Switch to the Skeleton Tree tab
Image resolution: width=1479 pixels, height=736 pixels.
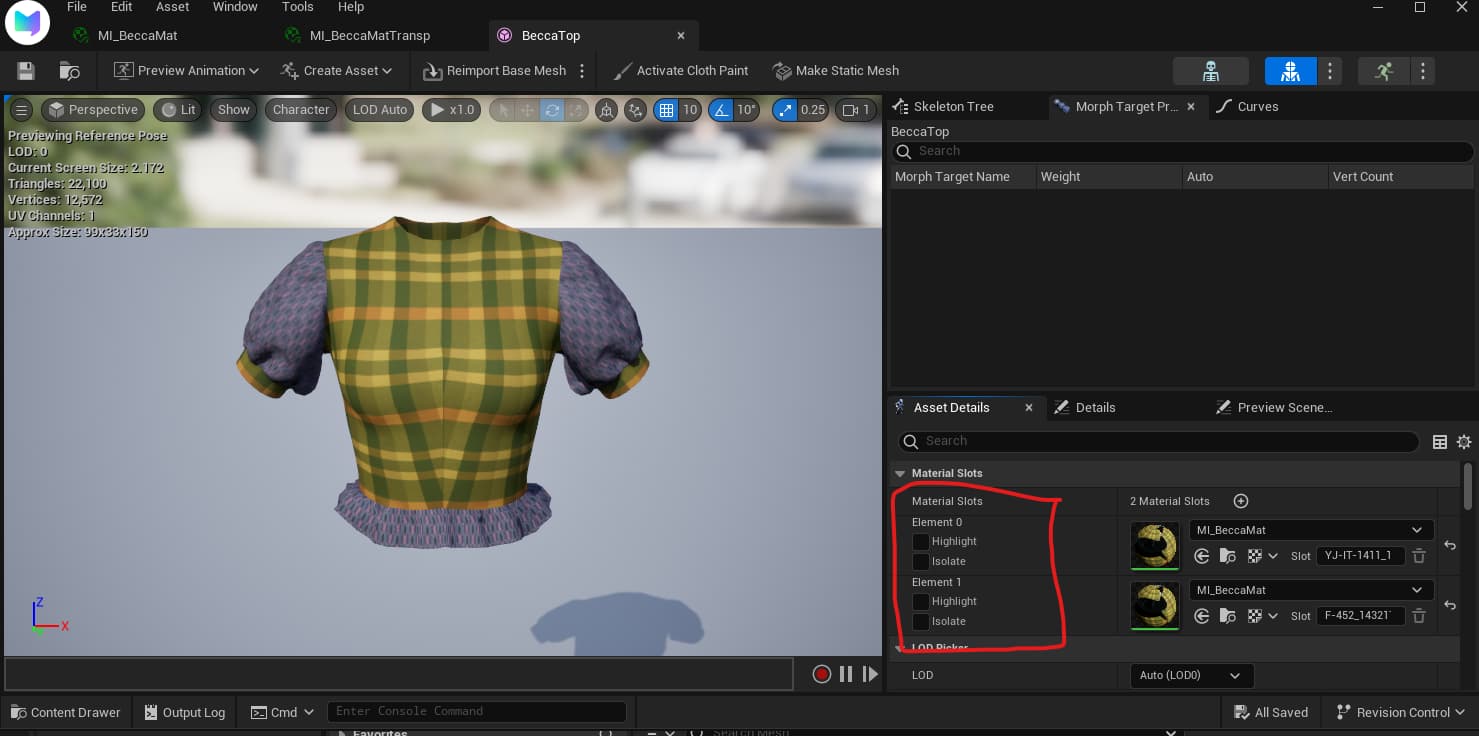pyautogui.click(x=953, y=106)
